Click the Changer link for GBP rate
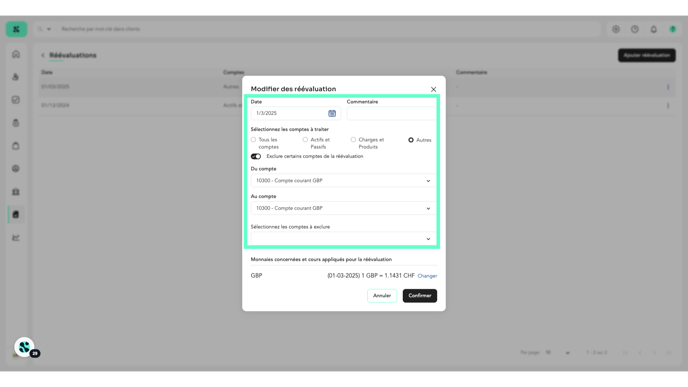The width and height of the screenshot is (688, 387). point(427,276)
